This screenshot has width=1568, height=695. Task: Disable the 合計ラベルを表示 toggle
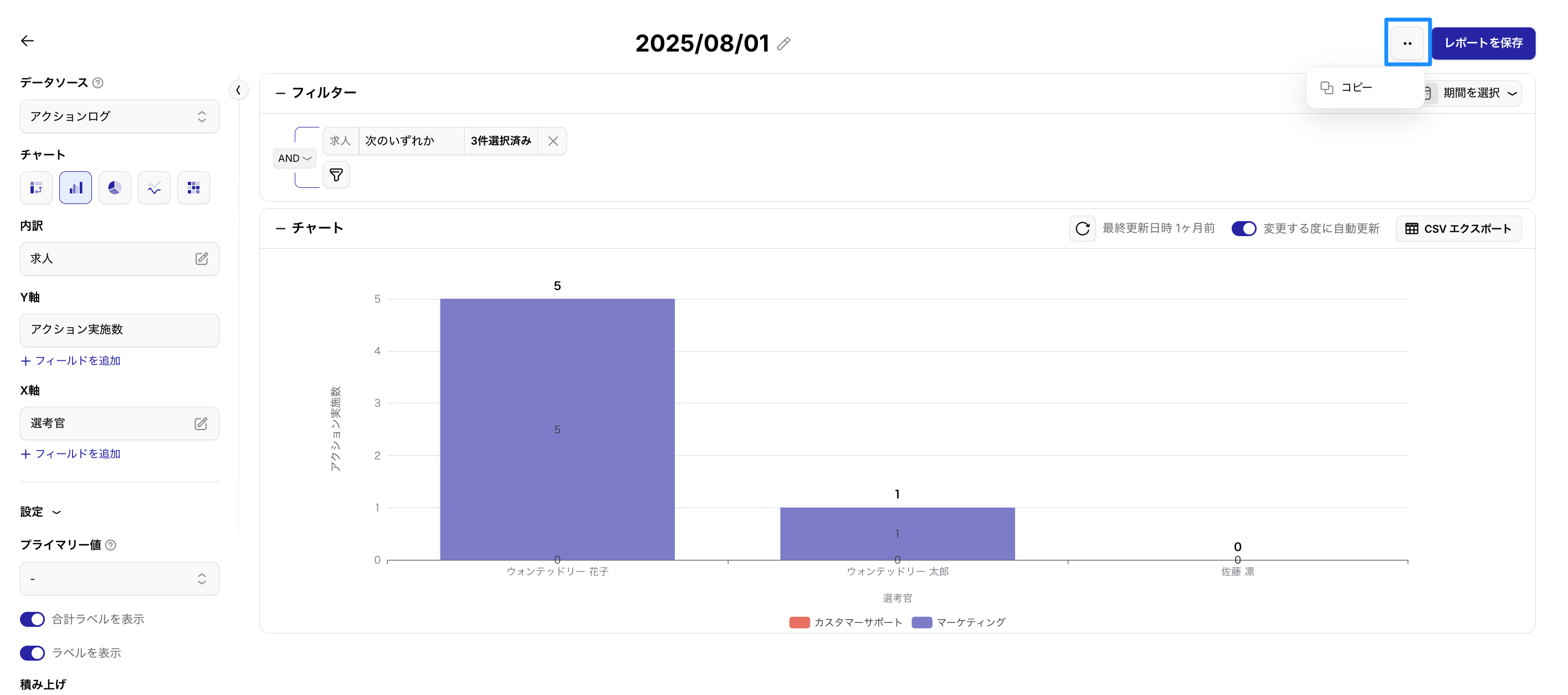pos(32,620)
